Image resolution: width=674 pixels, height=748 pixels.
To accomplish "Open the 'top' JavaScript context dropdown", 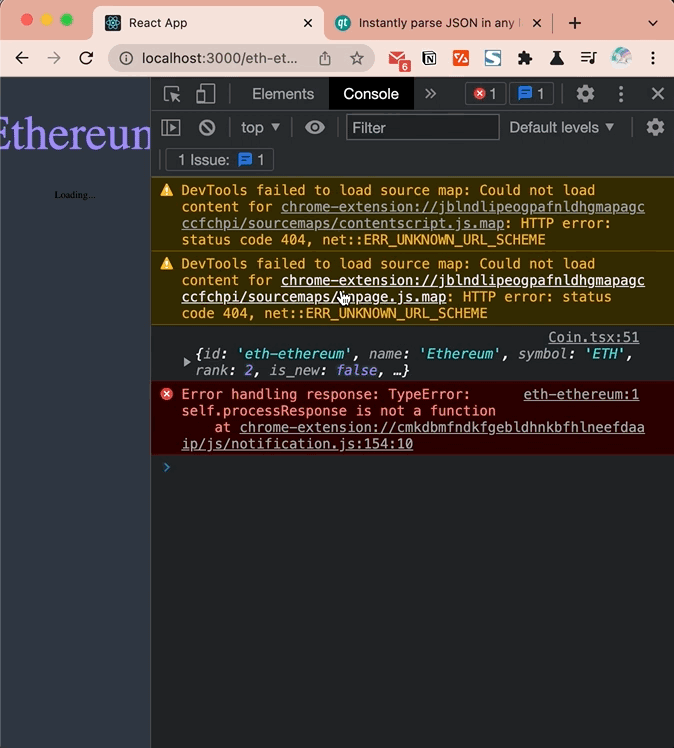I will [x=260, y=127].
